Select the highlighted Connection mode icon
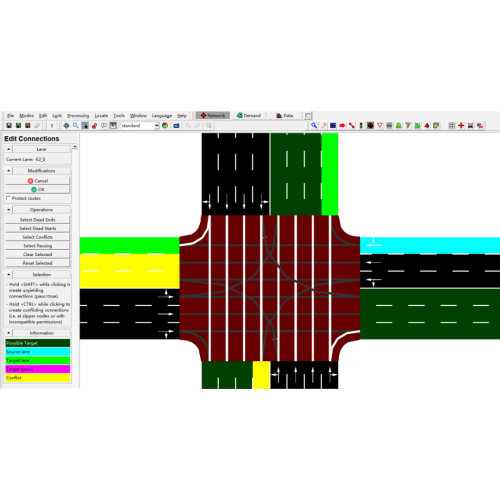The height and width of the screenshot is (500, 500). (370, 125)
